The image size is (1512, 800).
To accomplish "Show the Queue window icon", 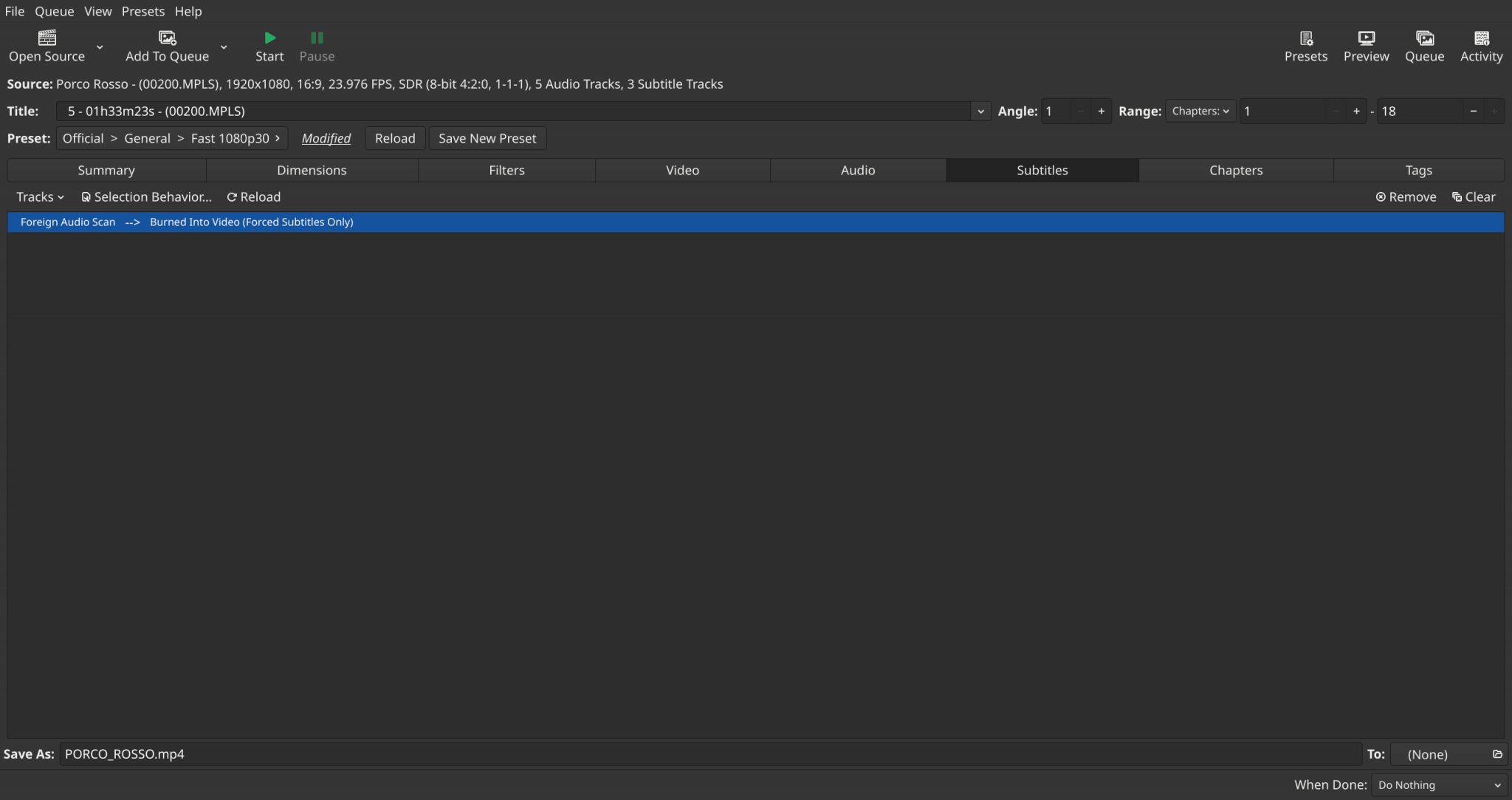I will click(1424, 38).
